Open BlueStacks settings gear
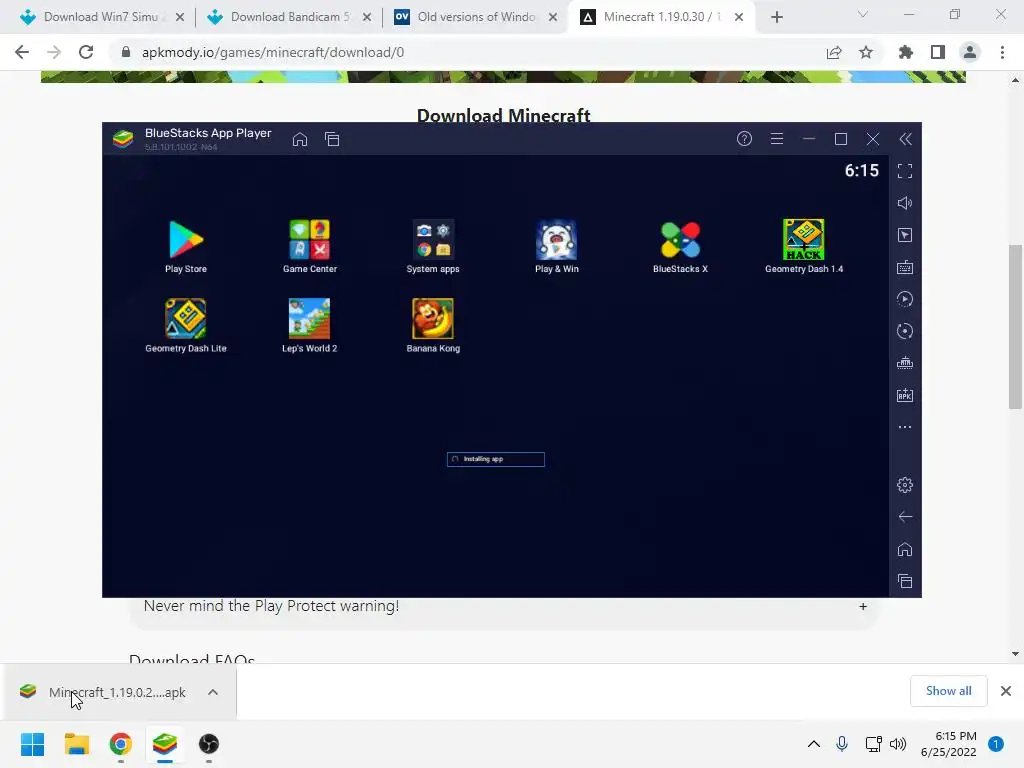 [x=904, y=485]
